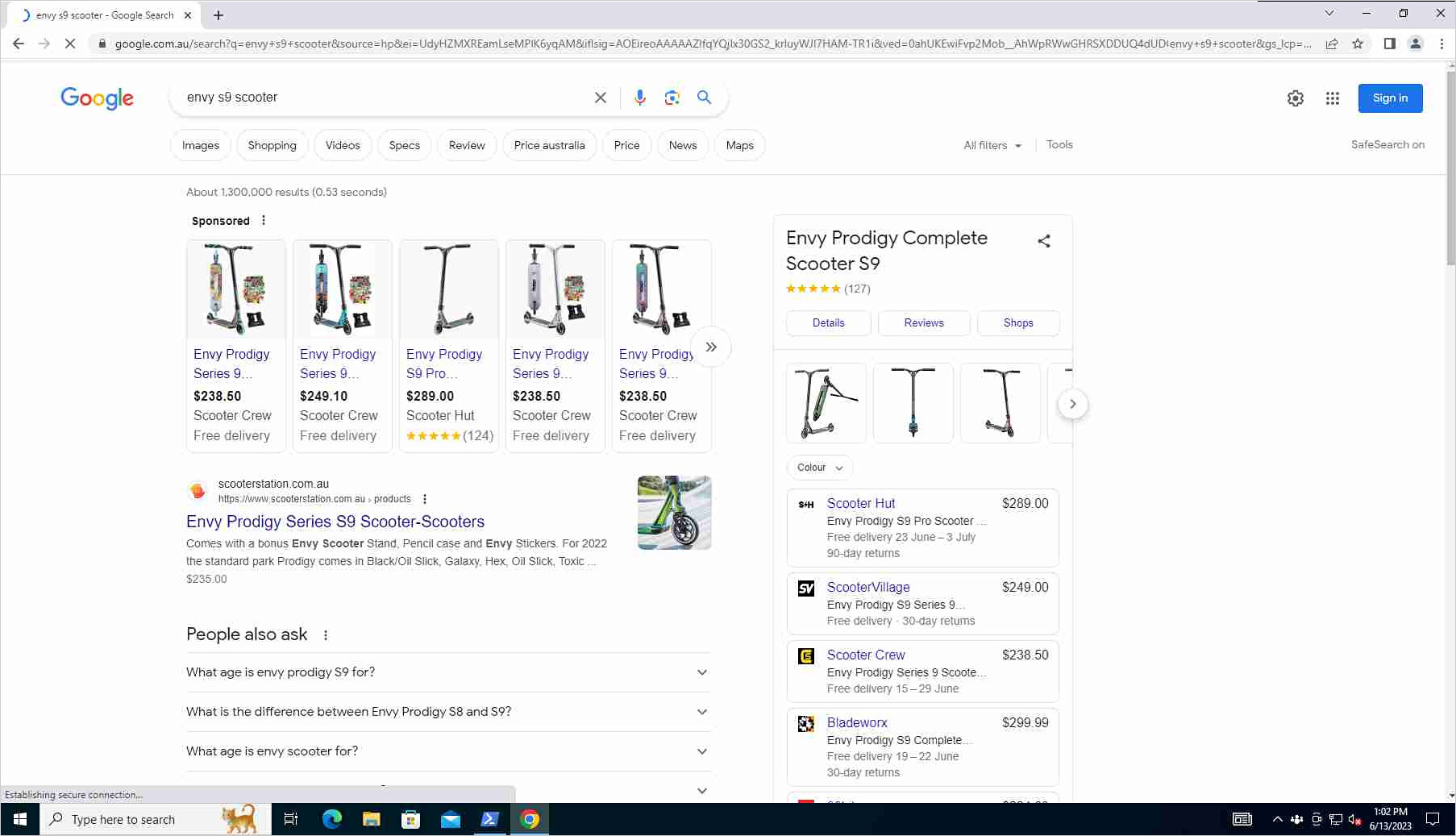Open green scooter result thumbnail
This screenshot has width=1456, height=836.
[674, 513]
